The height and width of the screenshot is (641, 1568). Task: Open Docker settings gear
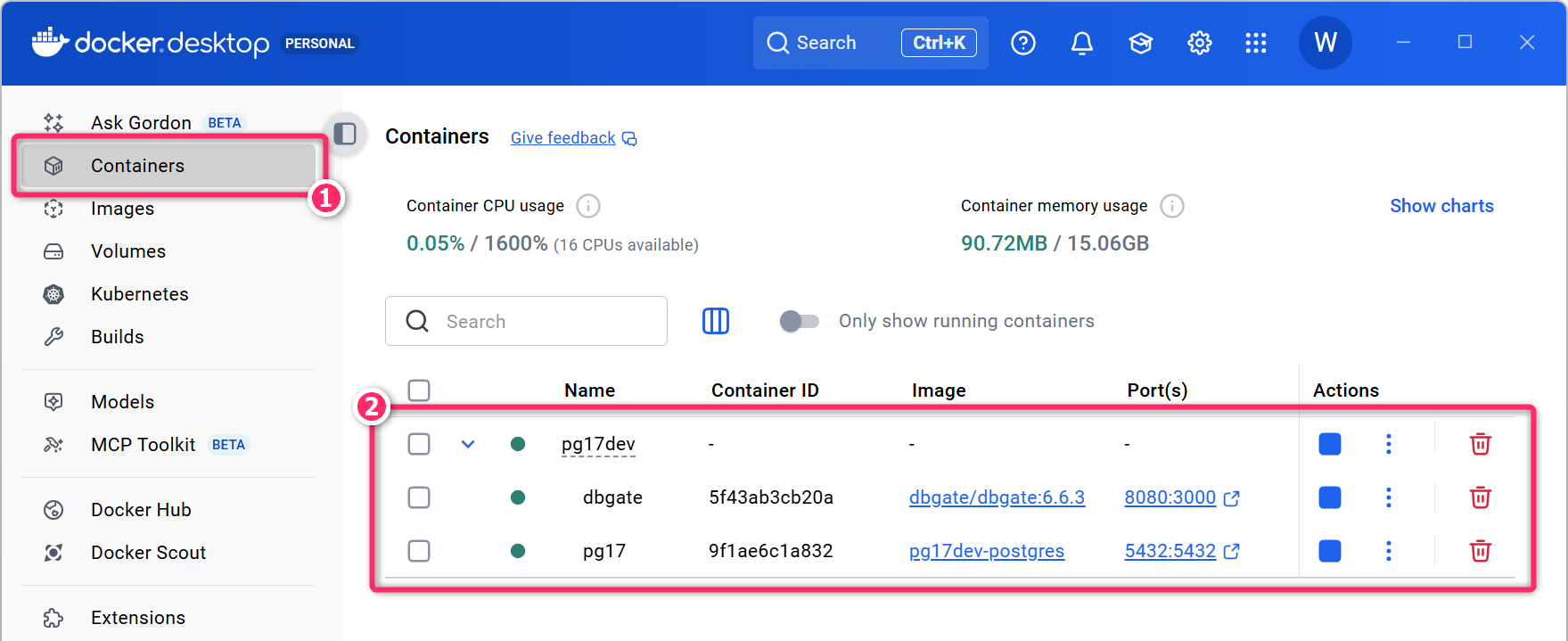(1199, 43)
